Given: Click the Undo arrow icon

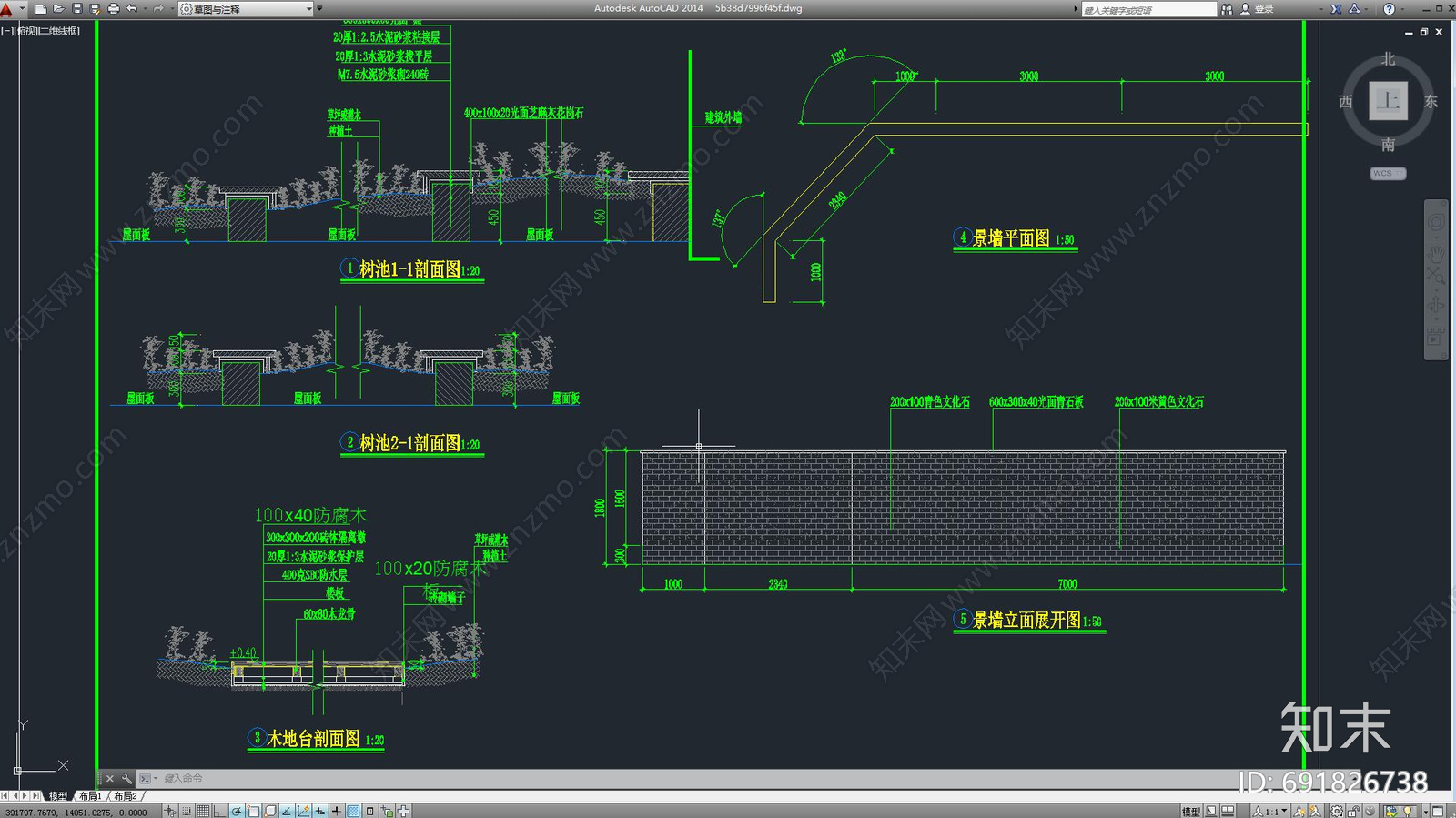Looking at the screenshot, I should pos(131,9).
